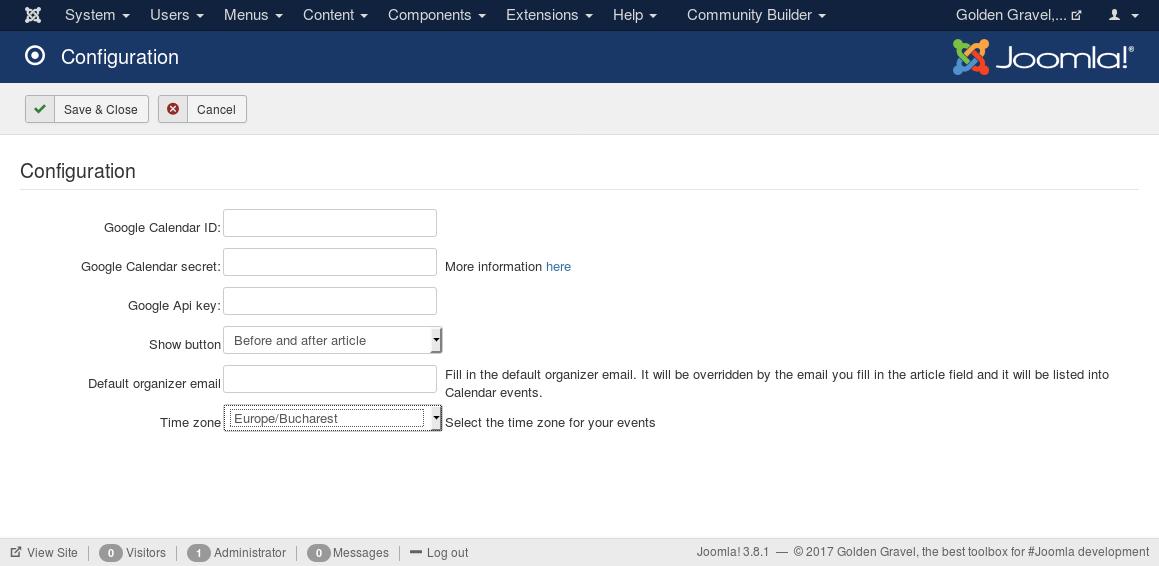Click the red X Cancel icon
The height and width of the screenshot is (566, 1159).
(173, 109)
